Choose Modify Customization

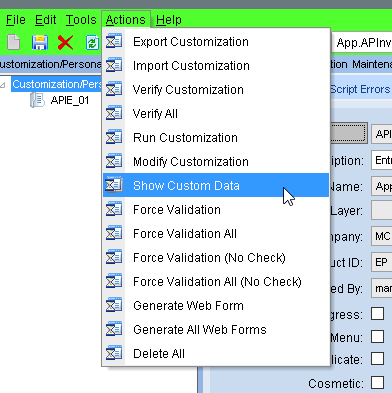216,162
